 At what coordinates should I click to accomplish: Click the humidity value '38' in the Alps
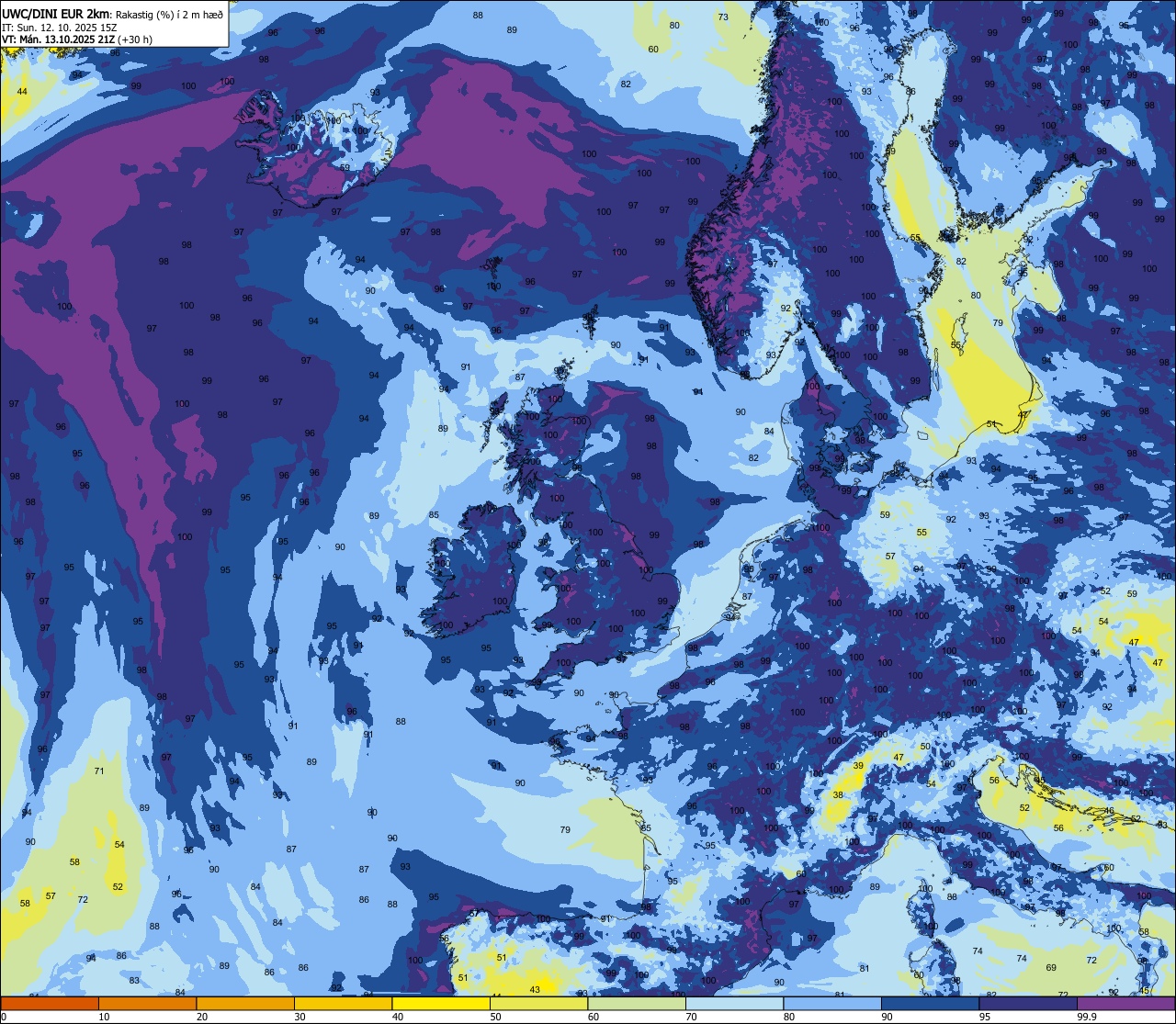[838, 794]
